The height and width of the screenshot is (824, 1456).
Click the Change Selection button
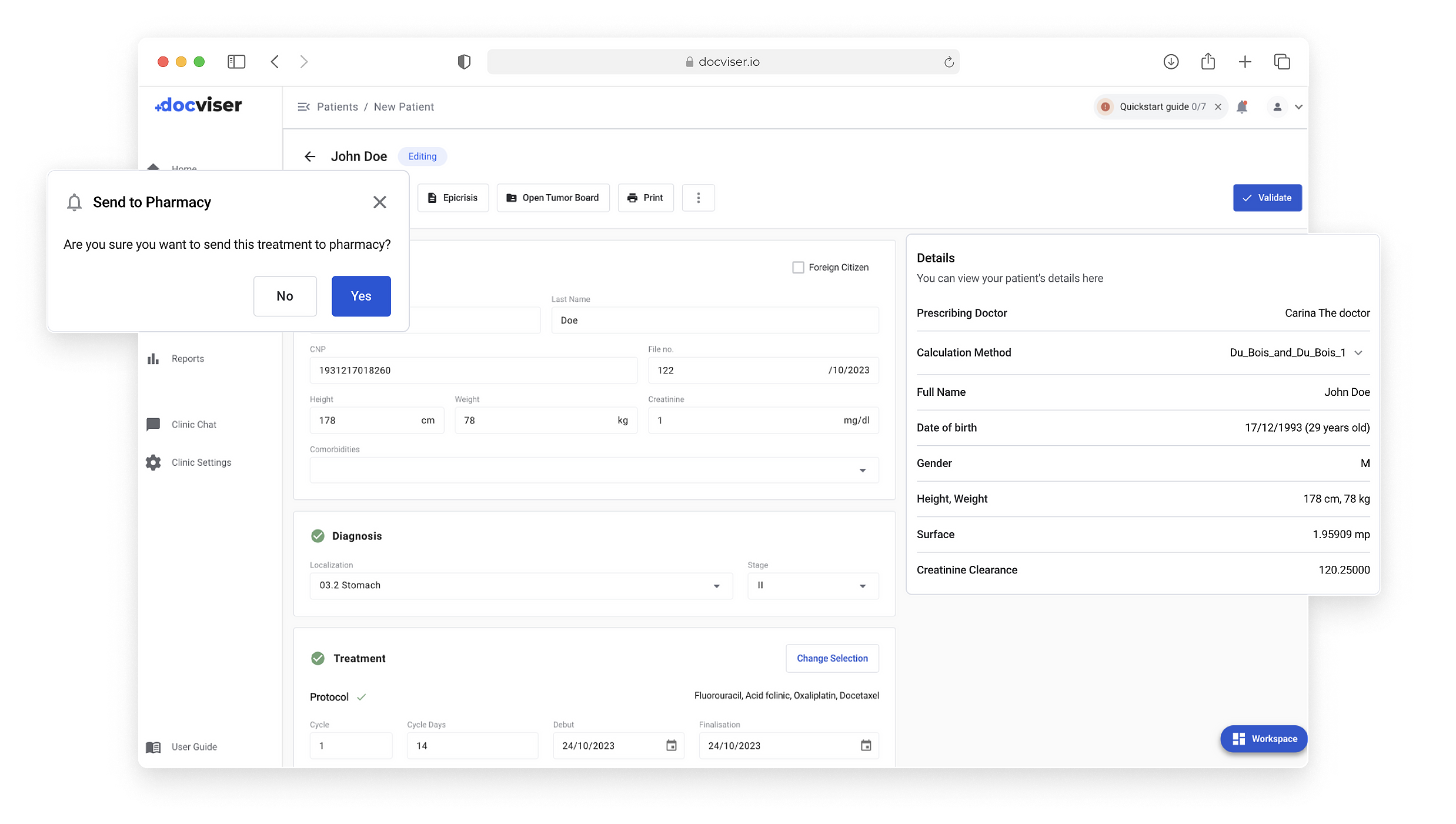[x=832, y=659]
